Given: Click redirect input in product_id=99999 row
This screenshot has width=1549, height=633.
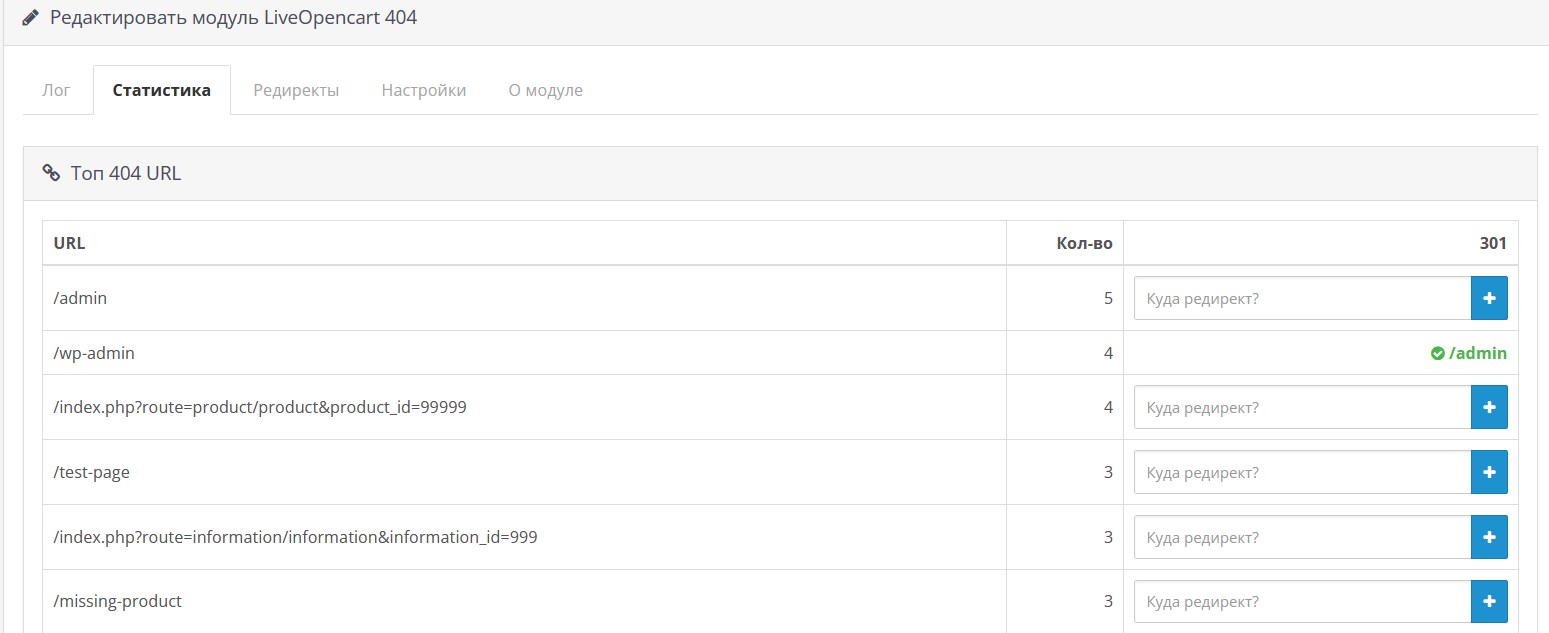Looking at the screenshot, I should [x=1302, y=407].
